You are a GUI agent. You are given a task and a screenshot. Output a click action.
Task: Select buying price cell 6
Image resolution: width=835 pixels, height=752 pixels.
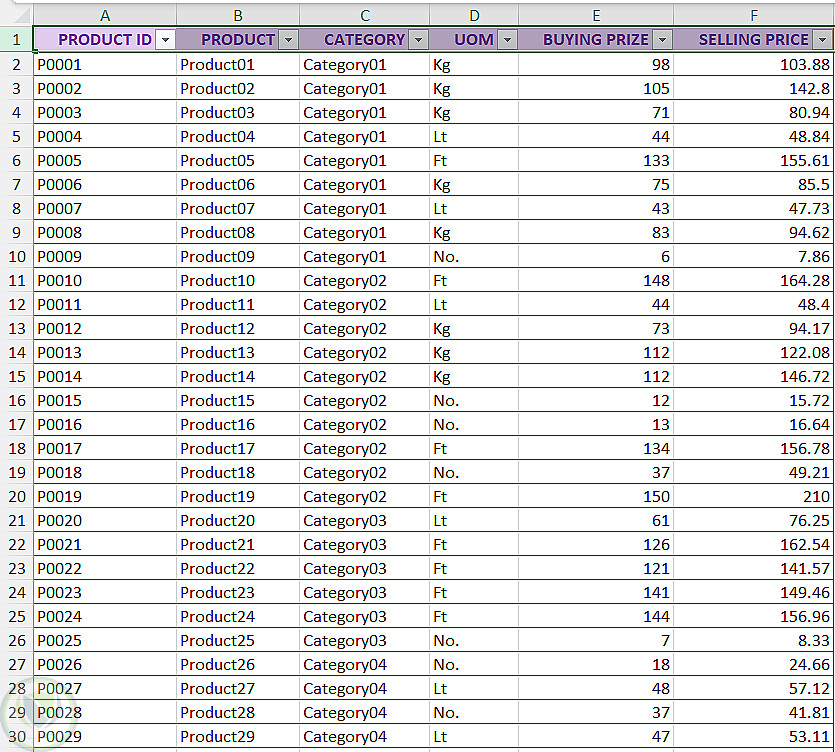[x=596, y=257]
